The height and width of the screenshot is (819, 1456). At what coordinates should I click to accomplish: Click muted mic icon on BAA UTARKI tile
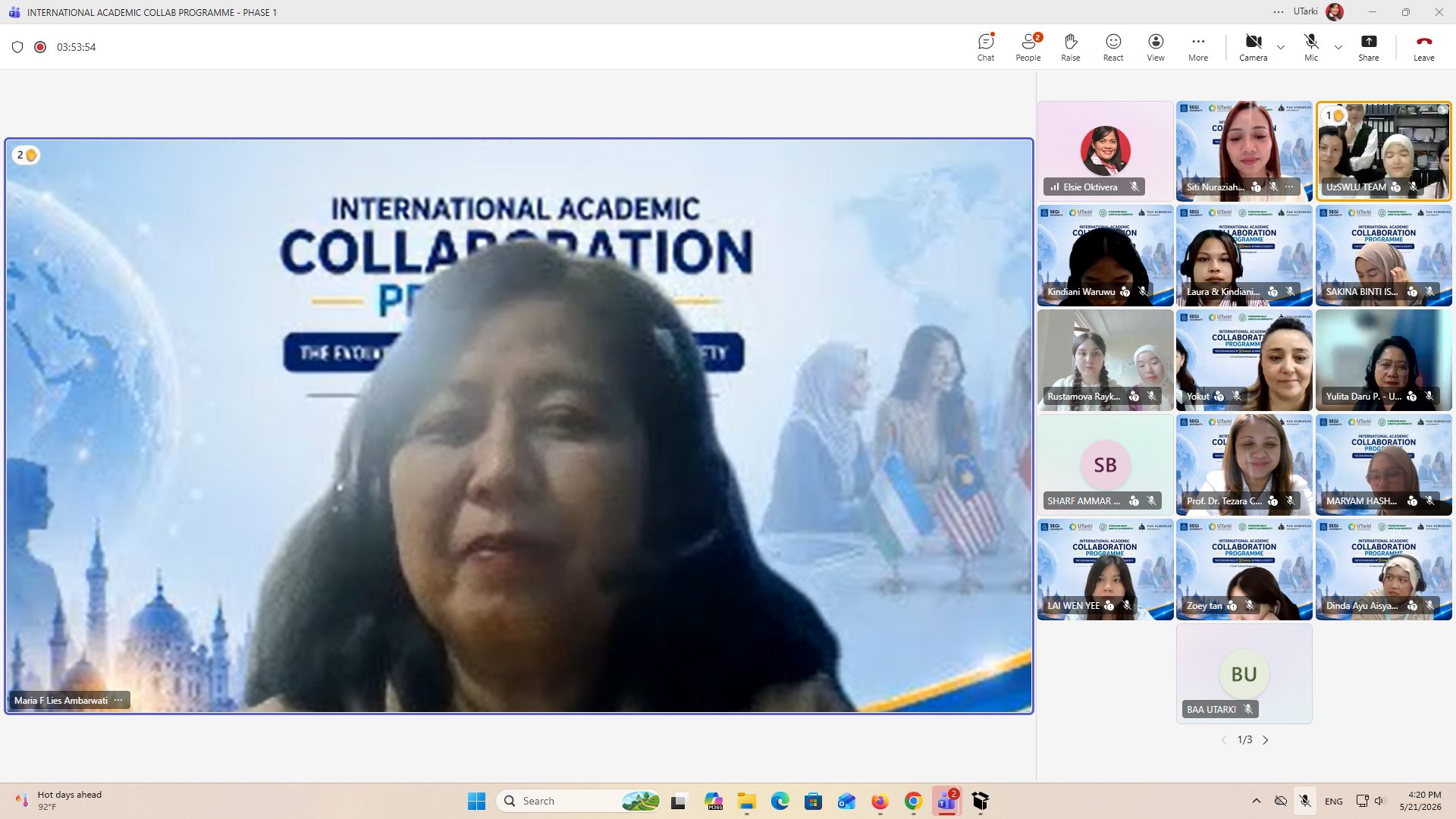pyautogui.click(x=1248, y=709)
